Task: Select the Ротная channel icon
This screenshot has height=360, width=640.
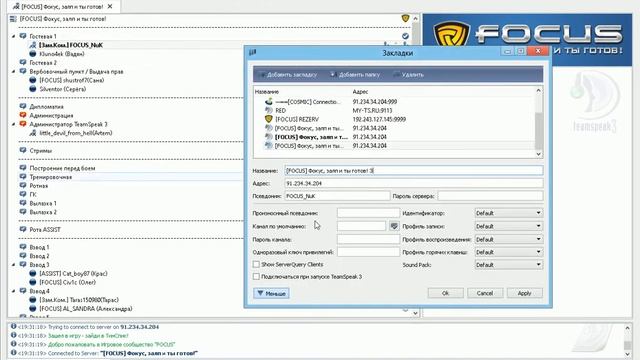Action: [23, 185]
